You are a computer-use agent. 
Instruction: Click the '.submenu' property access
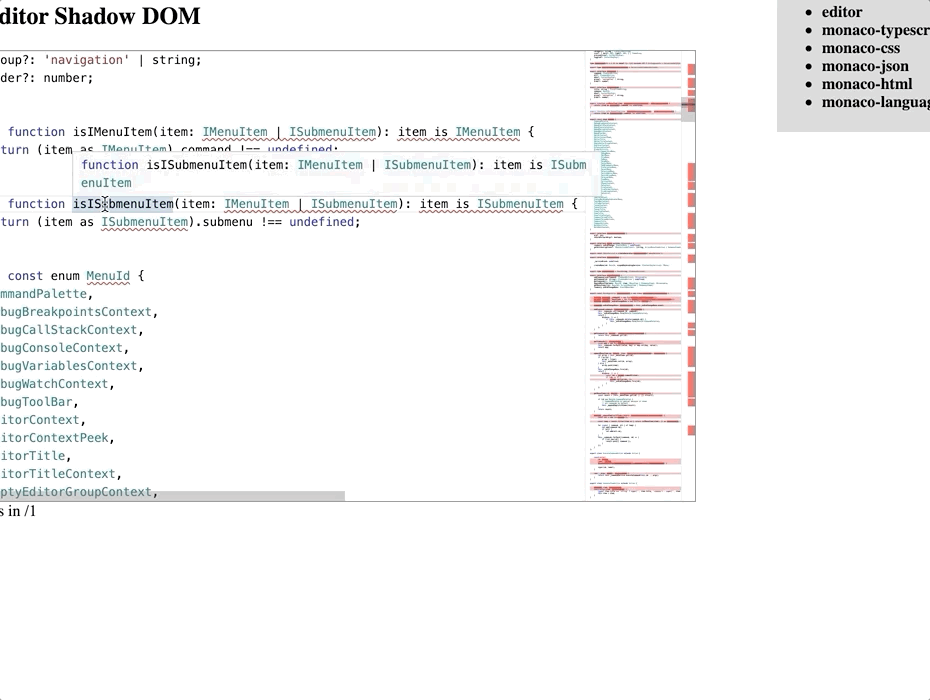[224, 222]
